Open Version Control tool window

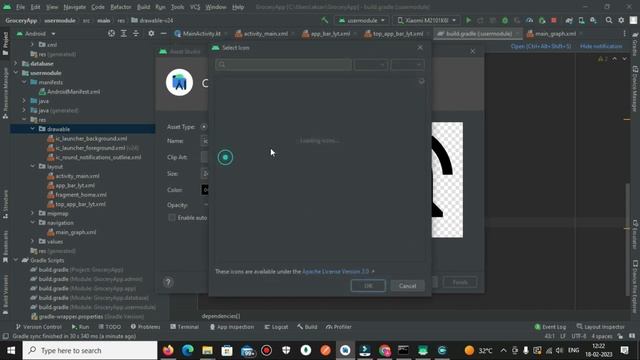[x=38, y=327]
